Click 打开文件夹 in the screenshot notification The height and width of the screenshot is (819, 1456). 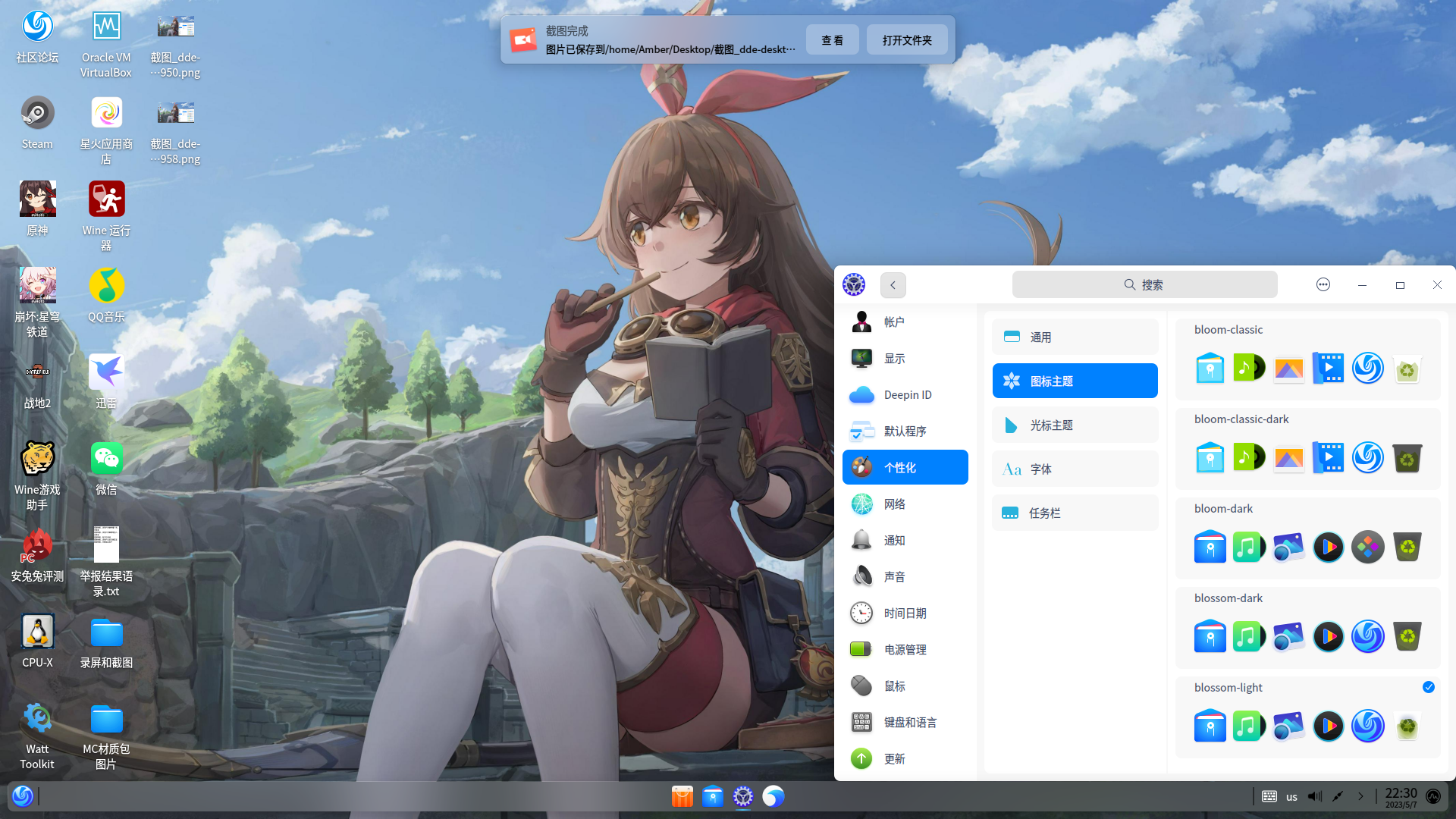point(906,39)
